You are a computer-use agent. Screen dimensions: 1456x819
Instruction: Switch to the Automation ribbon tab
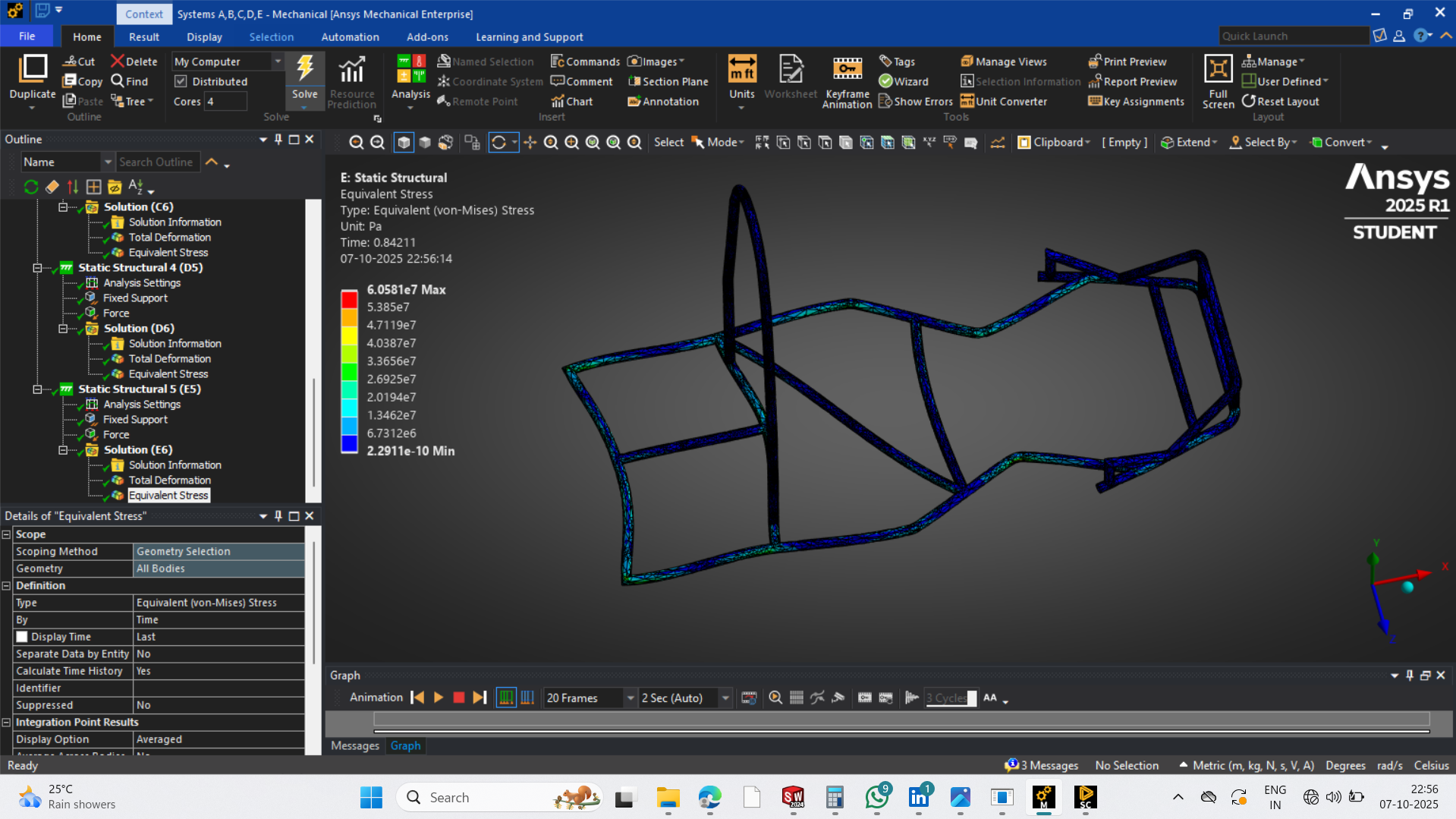click(x=350, y=36)
